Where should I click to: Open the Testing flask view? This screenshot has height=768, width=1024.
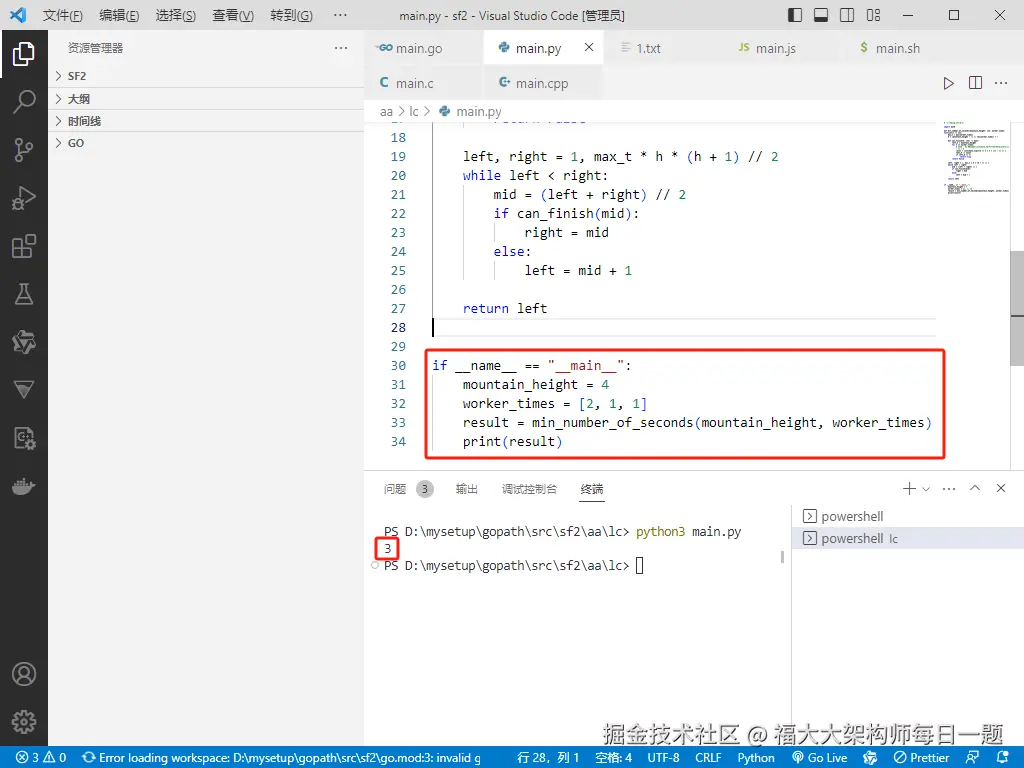tap(24, 294)
